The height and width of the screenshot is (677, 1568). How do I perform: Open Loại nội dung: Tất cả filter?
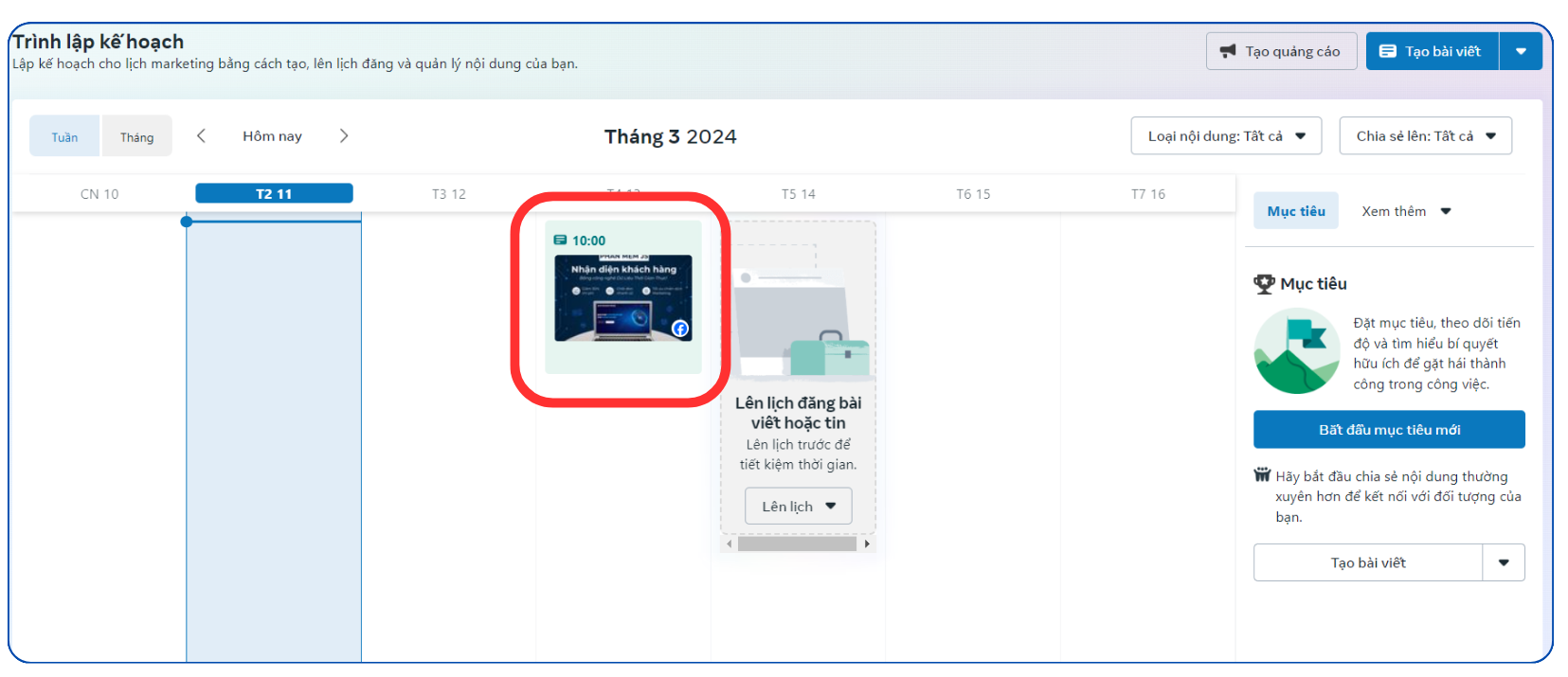click(x=1227, y=136)
